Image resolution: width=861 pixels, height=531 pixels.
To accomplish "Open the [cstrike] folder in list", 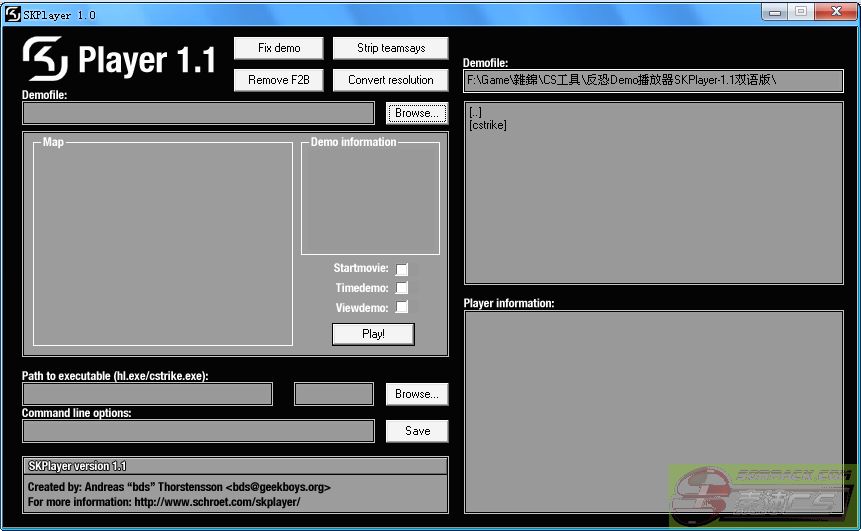I will click(488, 125).
